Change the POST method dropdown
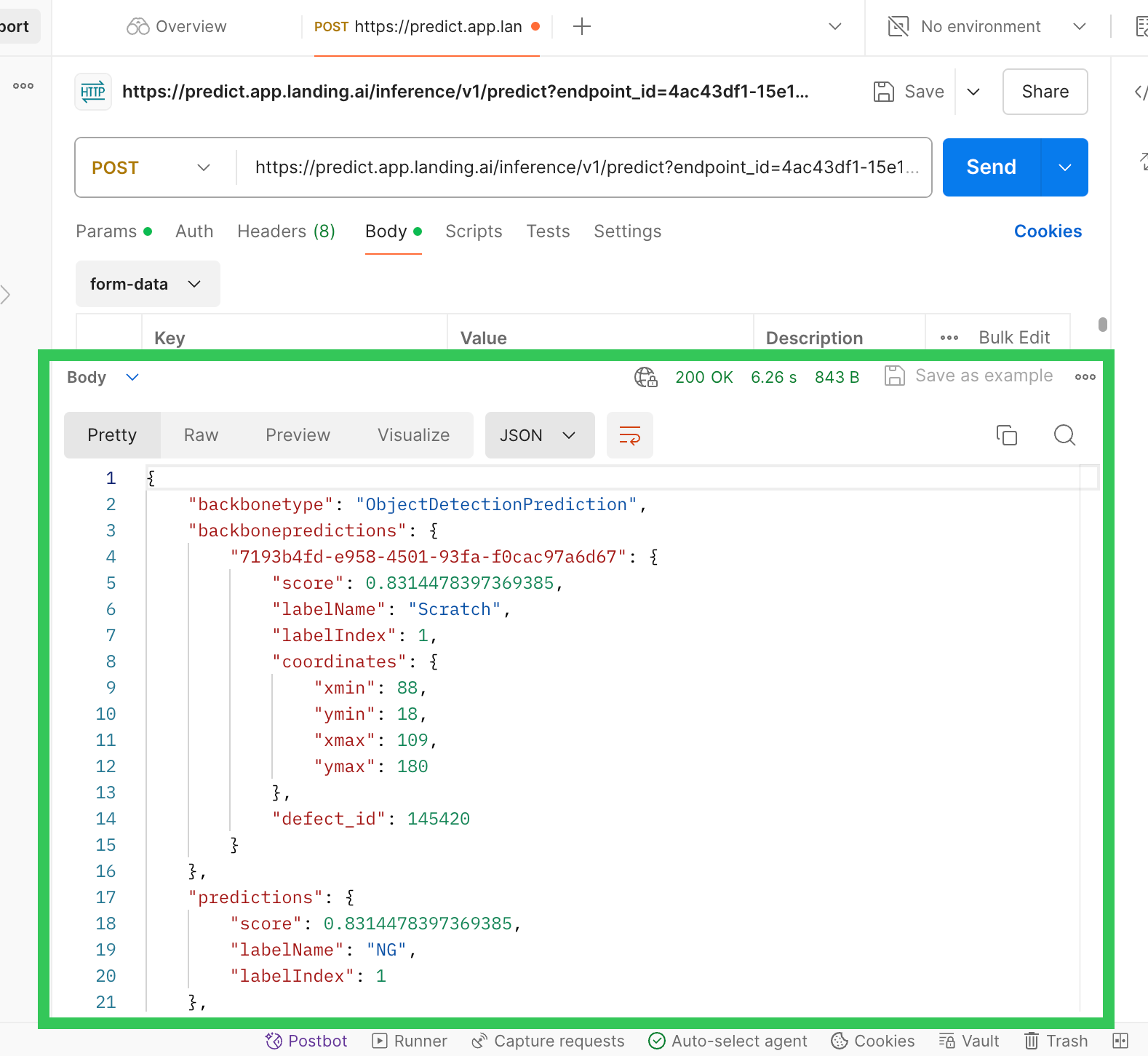 (x=151, y=167)
